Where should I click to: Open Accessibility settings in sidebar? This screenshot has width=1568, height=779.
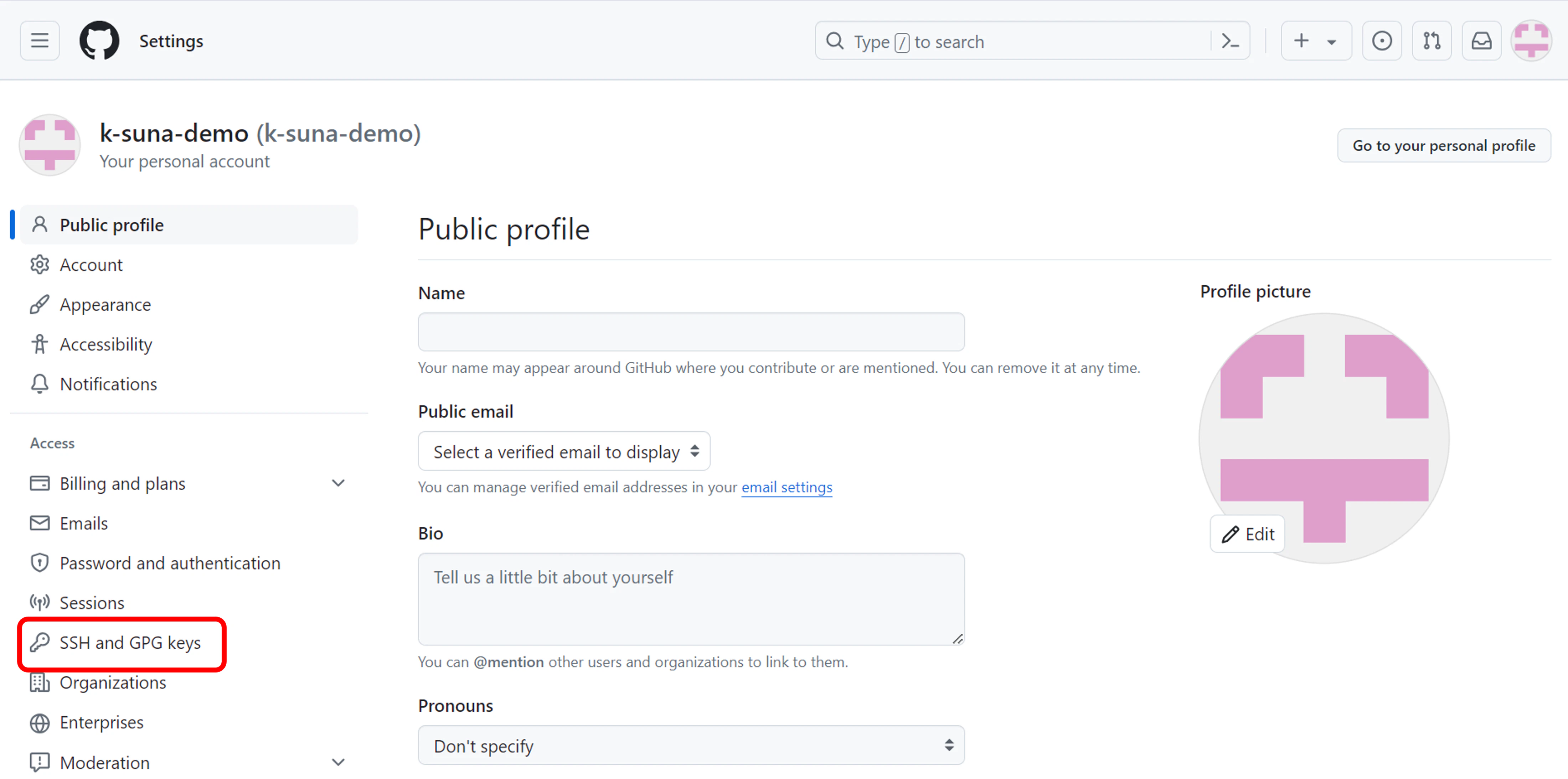pos(189,344)
